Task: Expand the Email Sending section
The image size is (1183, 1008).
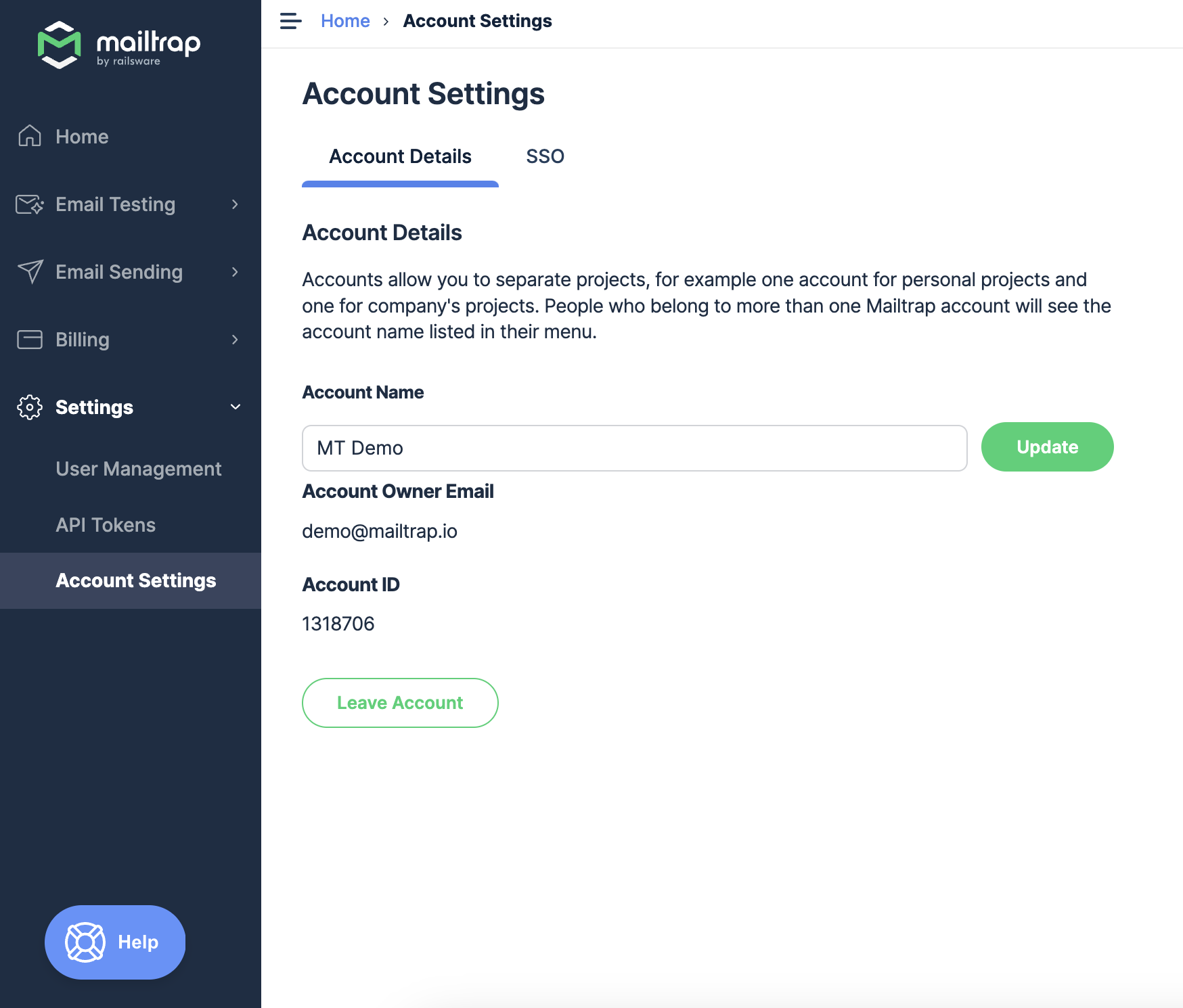Action: 235,272
